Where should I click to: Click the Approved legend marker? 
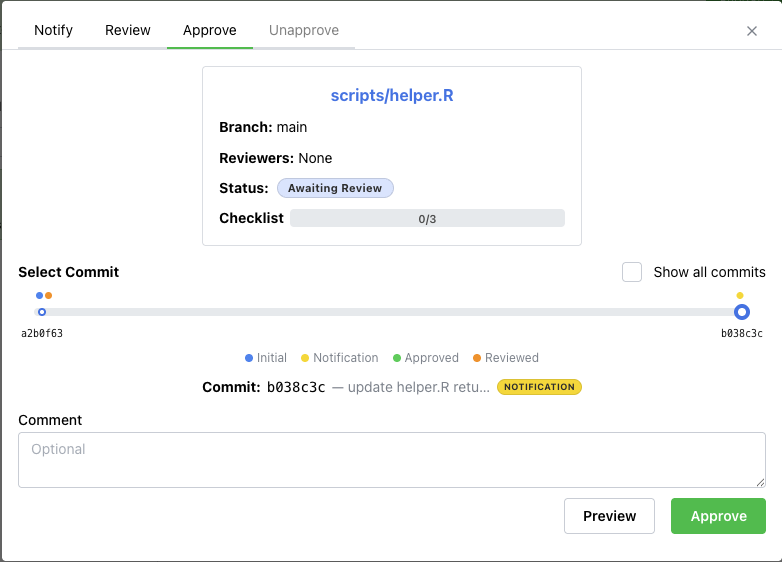pyautogui.click(x=397, y=358)
